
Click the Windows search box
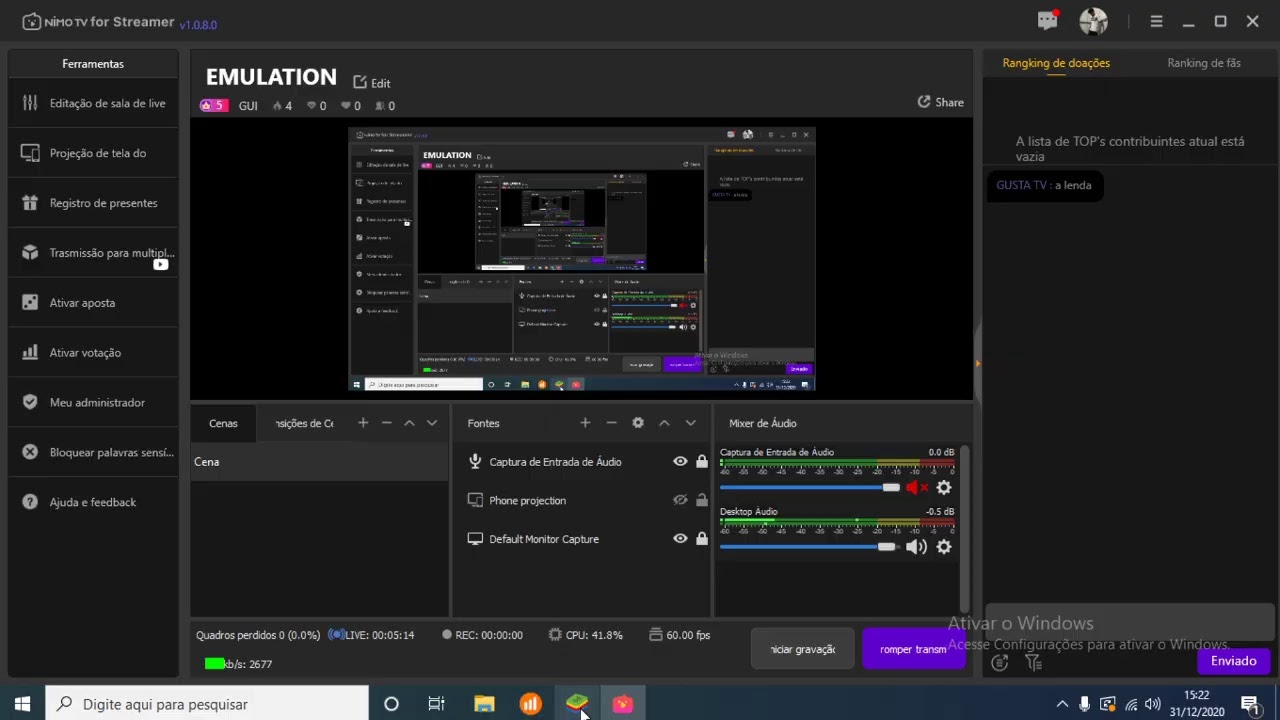click(207, 704)
